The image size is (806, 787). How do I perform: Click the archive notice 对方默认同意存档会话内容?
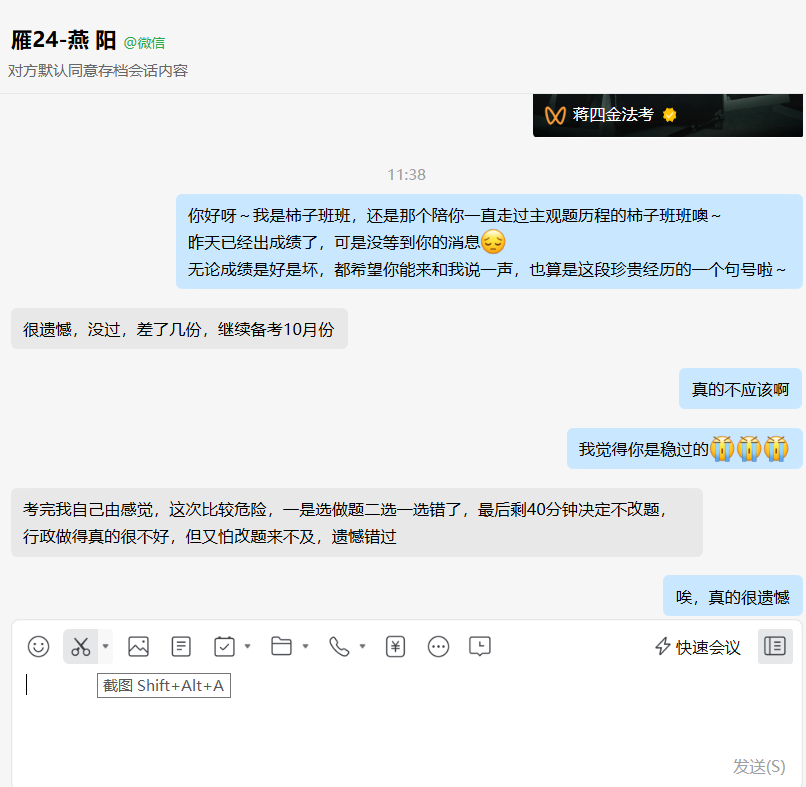click(98, 70)
